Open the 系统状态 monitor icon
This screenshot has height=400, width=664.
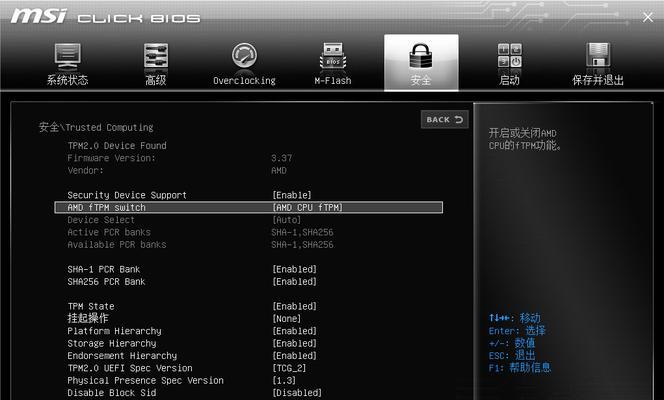(67, 55)
